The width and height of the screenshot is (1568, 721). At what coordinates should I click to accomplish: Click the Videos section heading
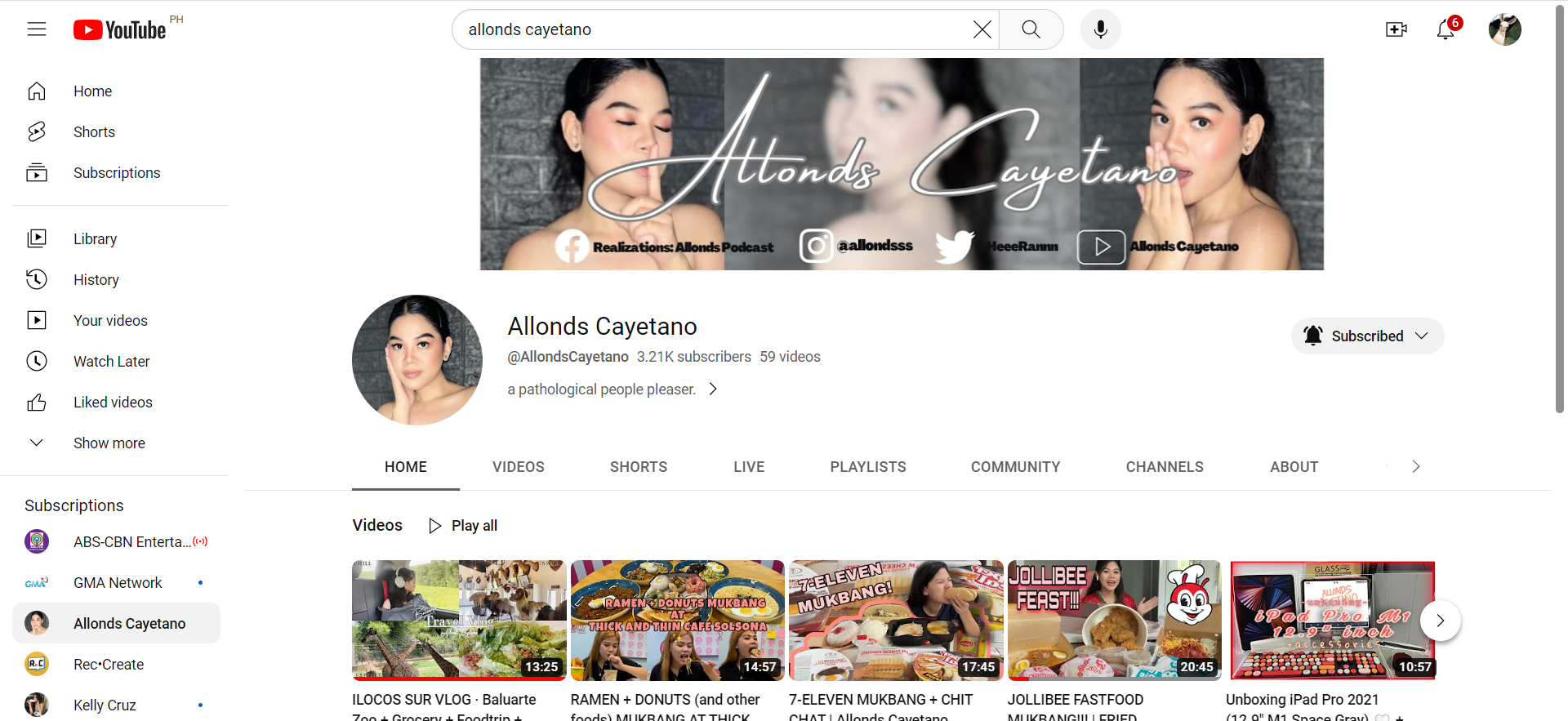377,525
